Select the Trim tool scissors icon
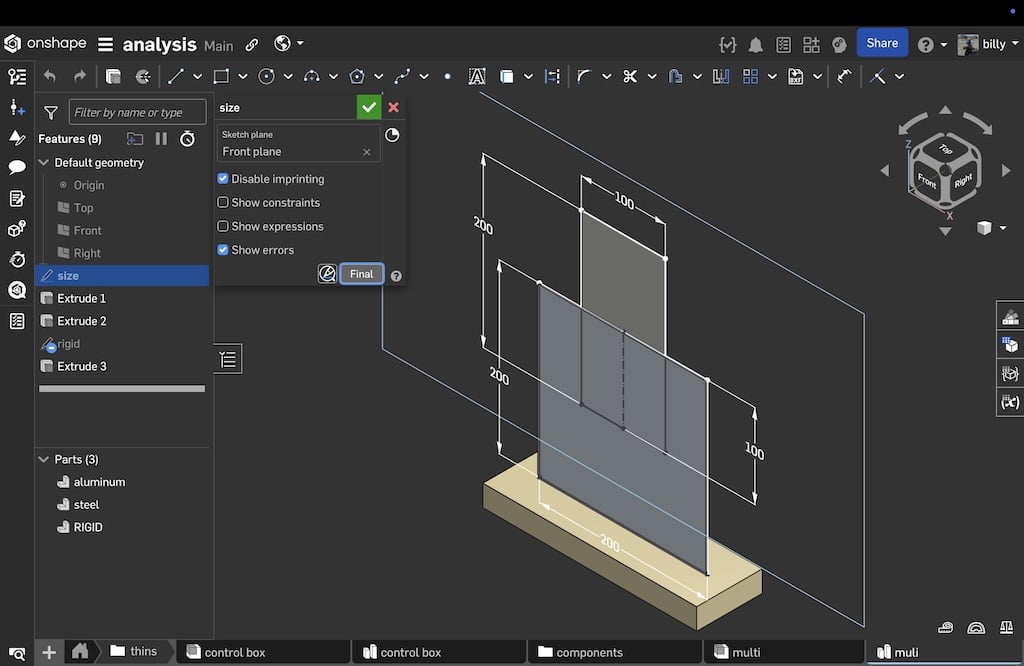 click(629, 76)
